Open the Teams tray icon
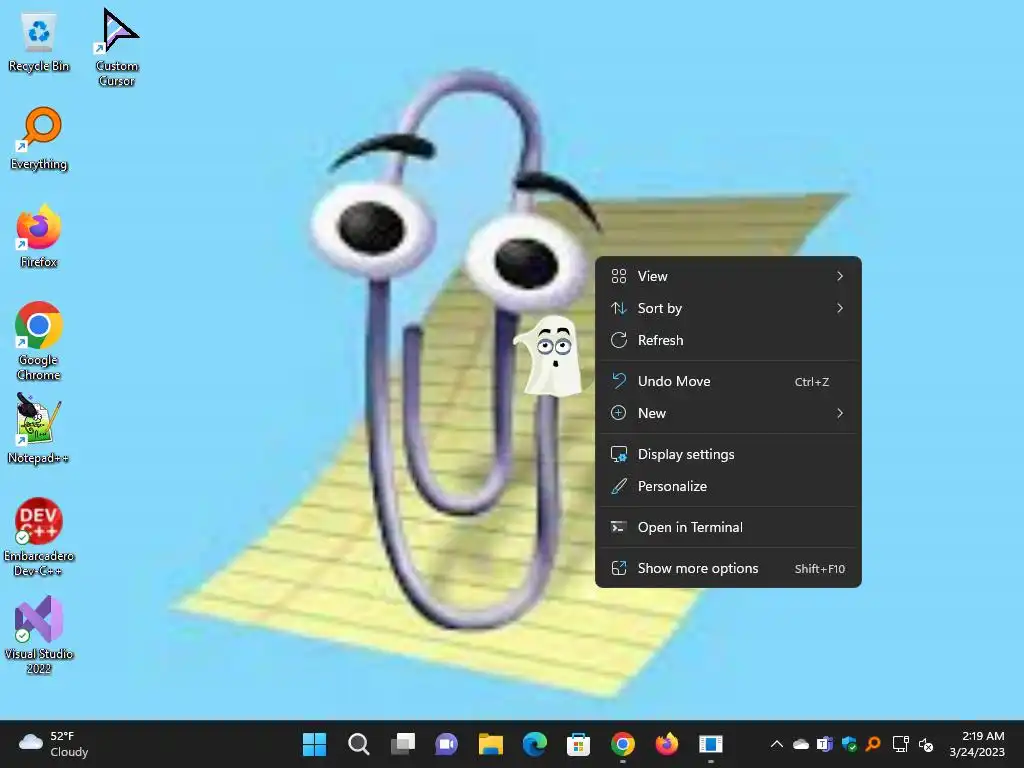The height and width of the screenshot is (768, 1024). [825, 744]
